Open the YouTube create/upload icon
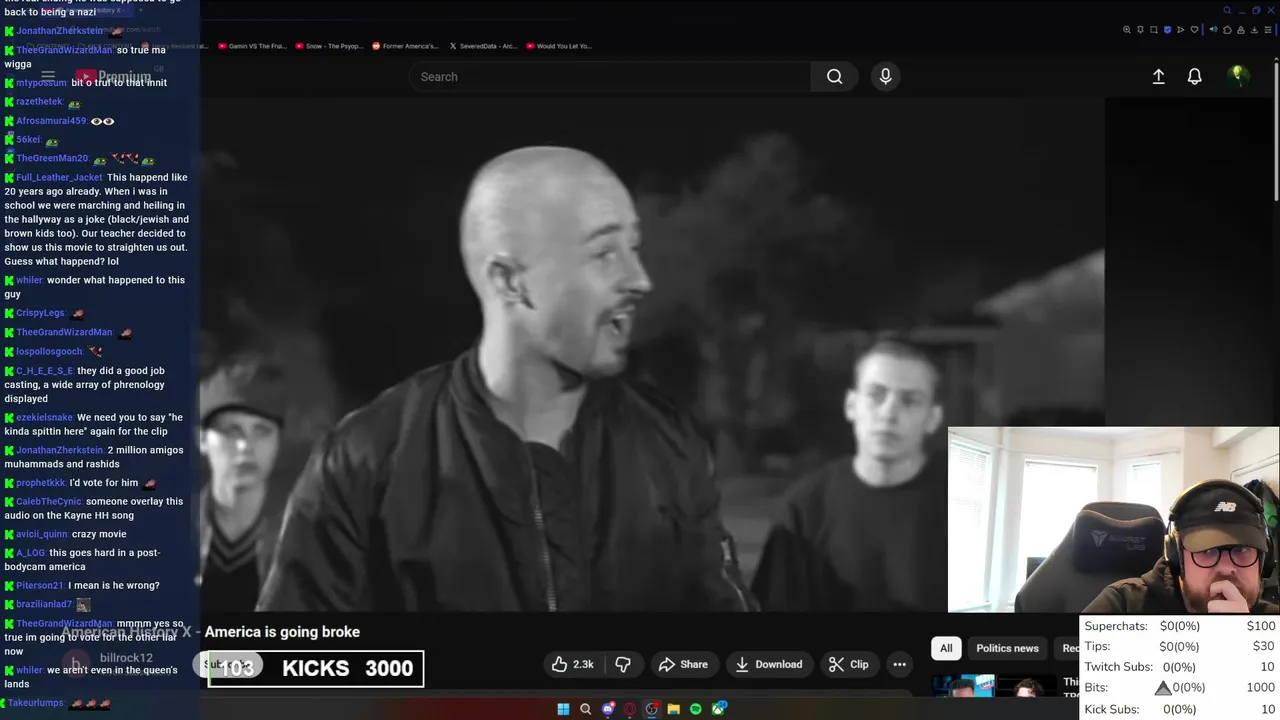The image size is (1280, 720). 1158,77
